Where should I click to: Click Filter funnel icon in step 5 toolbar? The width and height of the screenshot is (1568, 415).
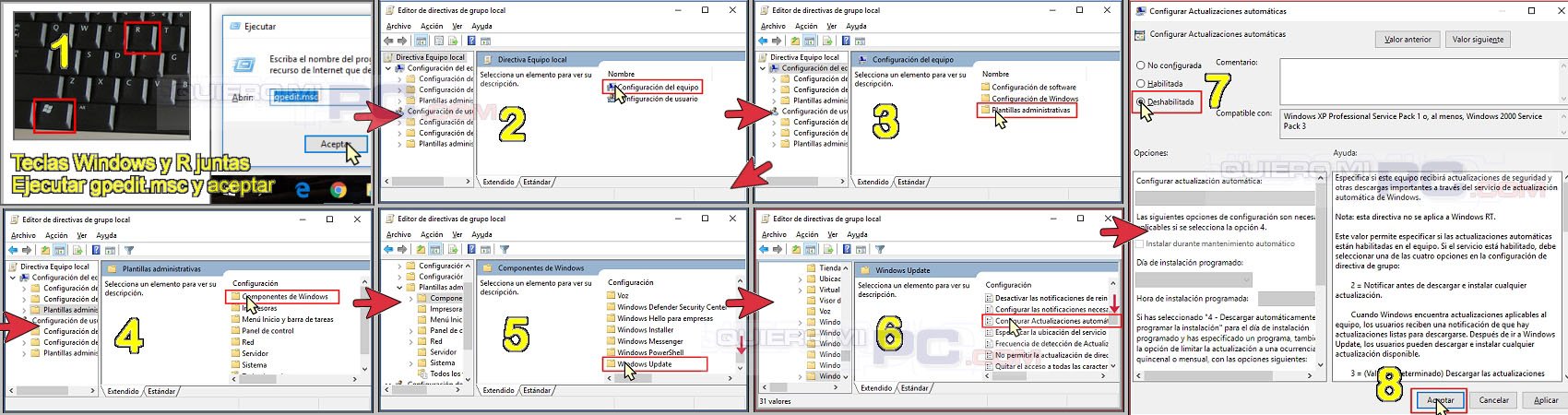click(504, 249)
